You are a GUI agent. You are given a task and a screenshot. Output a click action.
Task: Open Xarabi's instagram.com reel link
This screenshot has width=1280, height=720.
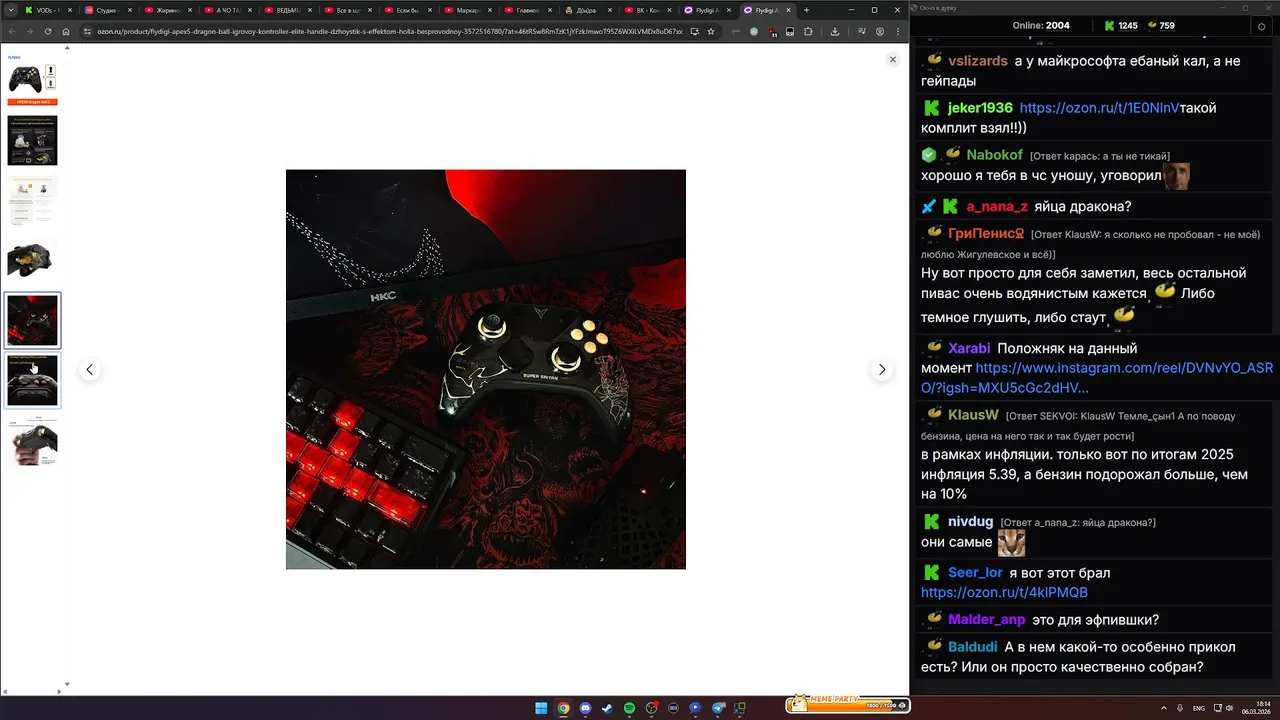coord(1097,378)
